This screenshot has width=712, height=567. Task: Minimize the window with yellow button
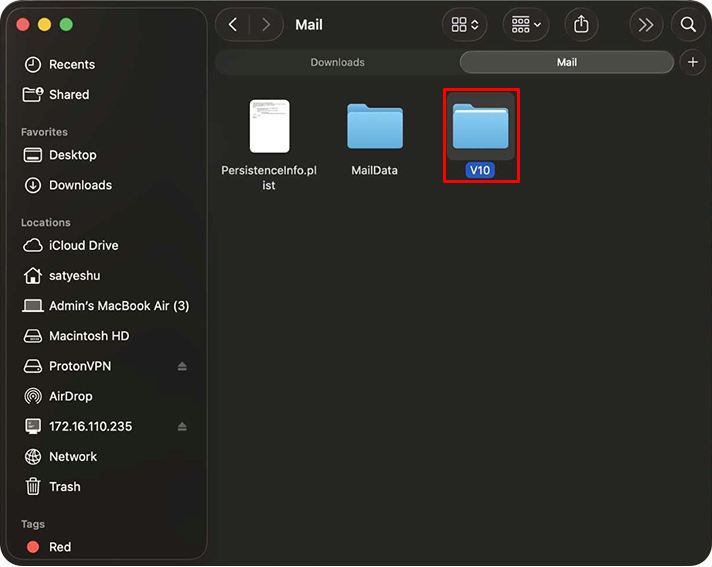coord(44,25)
